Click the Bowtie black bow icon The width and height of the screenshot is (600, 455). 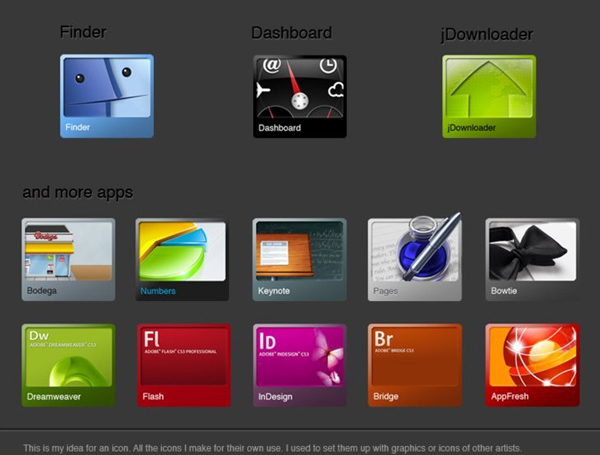click(533, 259)
